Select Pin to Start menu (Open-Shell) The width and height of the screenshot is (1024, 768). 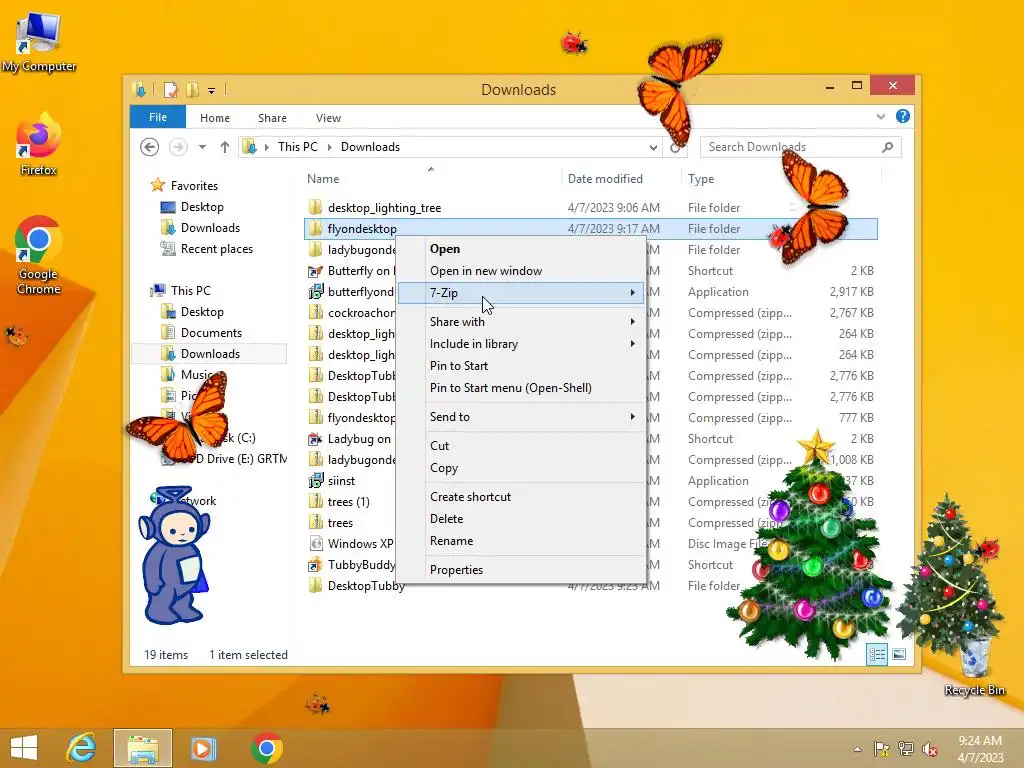[x=521, y=388]
